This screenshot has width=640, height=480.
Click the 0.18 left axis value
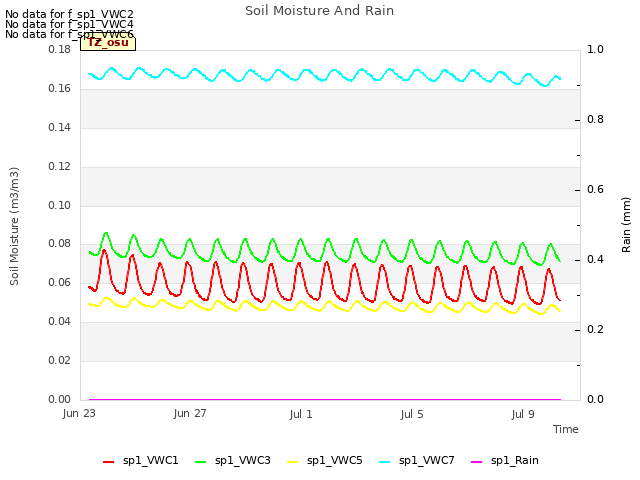[x=60, y=49]
